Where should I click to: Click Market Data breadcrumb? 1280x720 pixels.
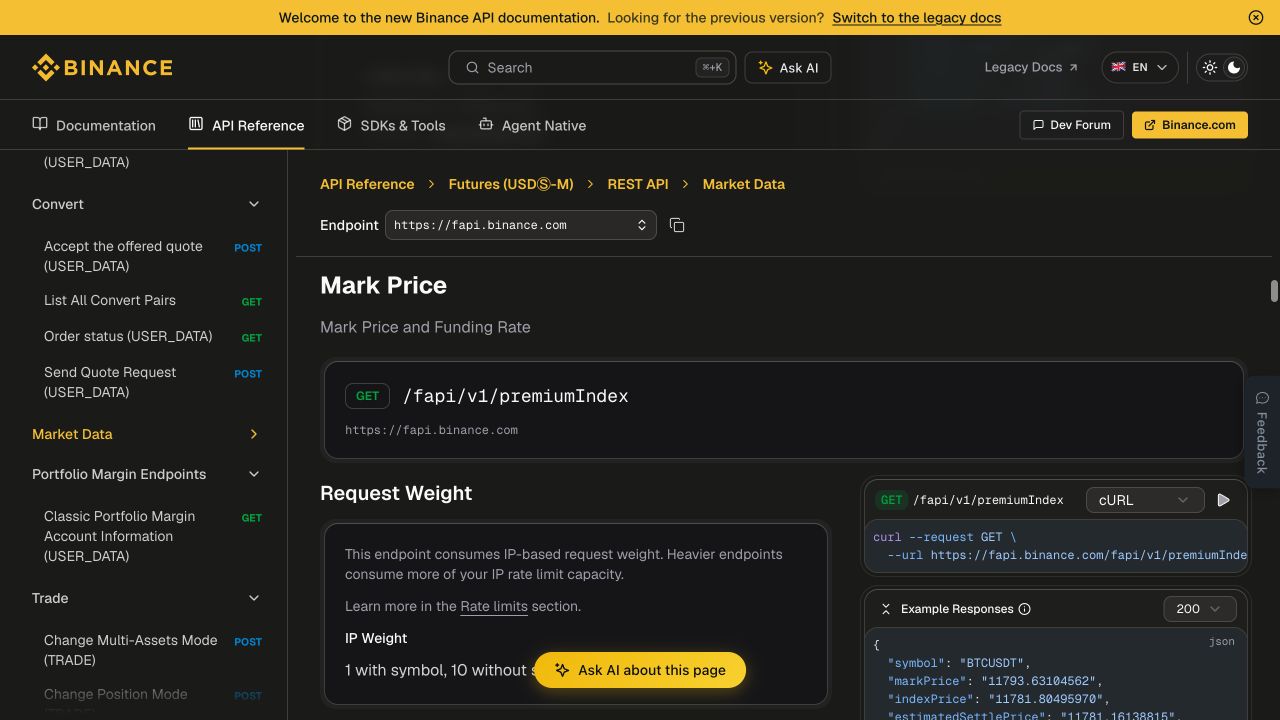pos(744,184)
